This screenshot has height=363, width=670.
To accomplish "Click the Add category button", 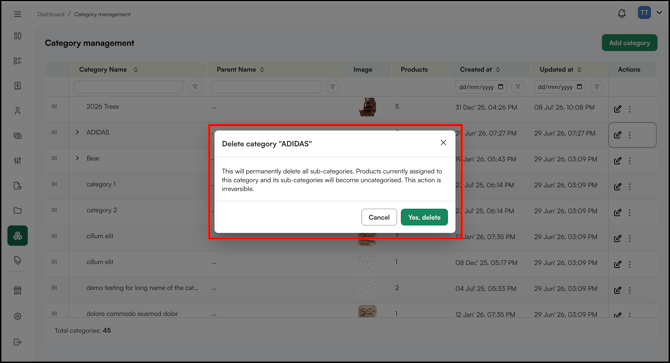I will (629, 43).
